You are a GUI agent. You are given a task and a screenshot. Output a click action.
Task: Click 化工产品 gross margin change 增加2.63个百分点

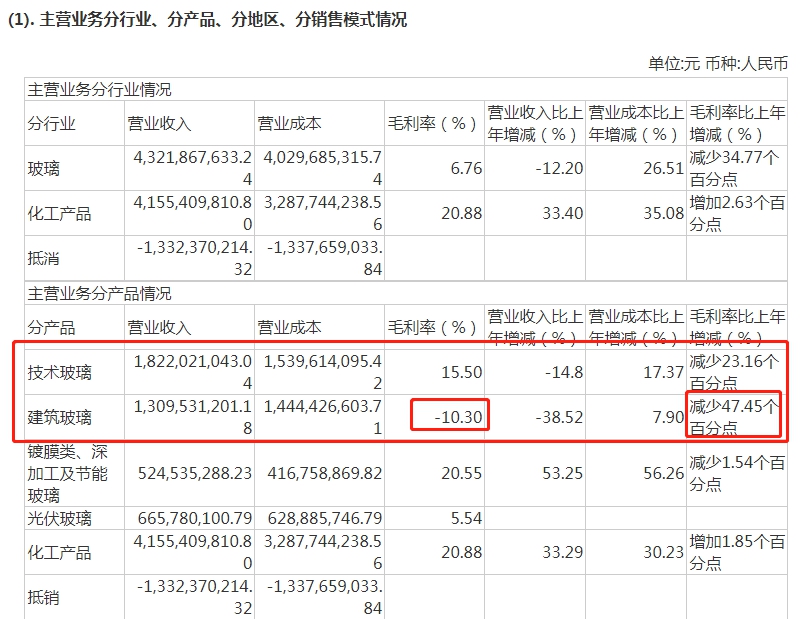tap(737, 213)
